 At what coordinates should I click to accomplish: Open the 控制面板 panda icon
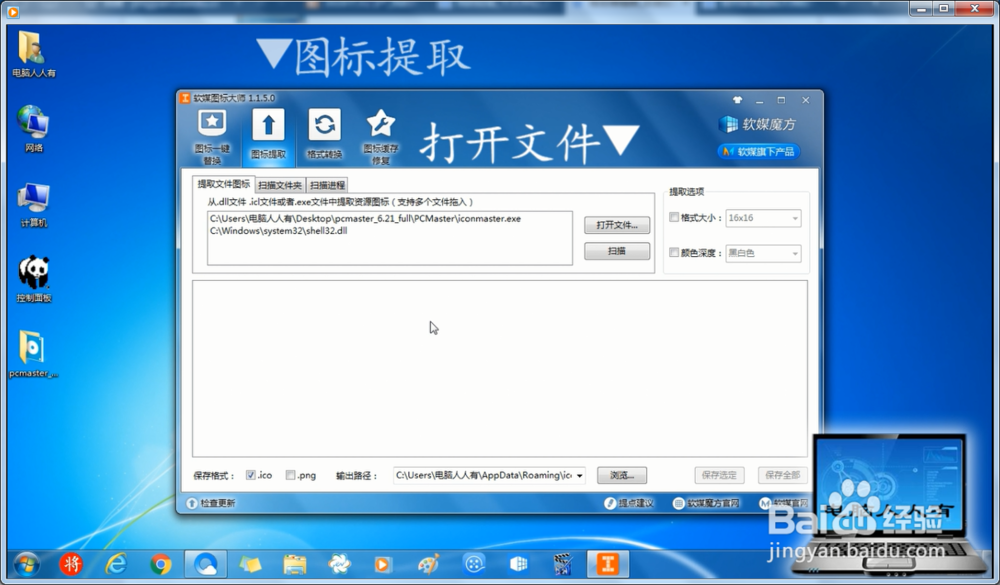33,279
